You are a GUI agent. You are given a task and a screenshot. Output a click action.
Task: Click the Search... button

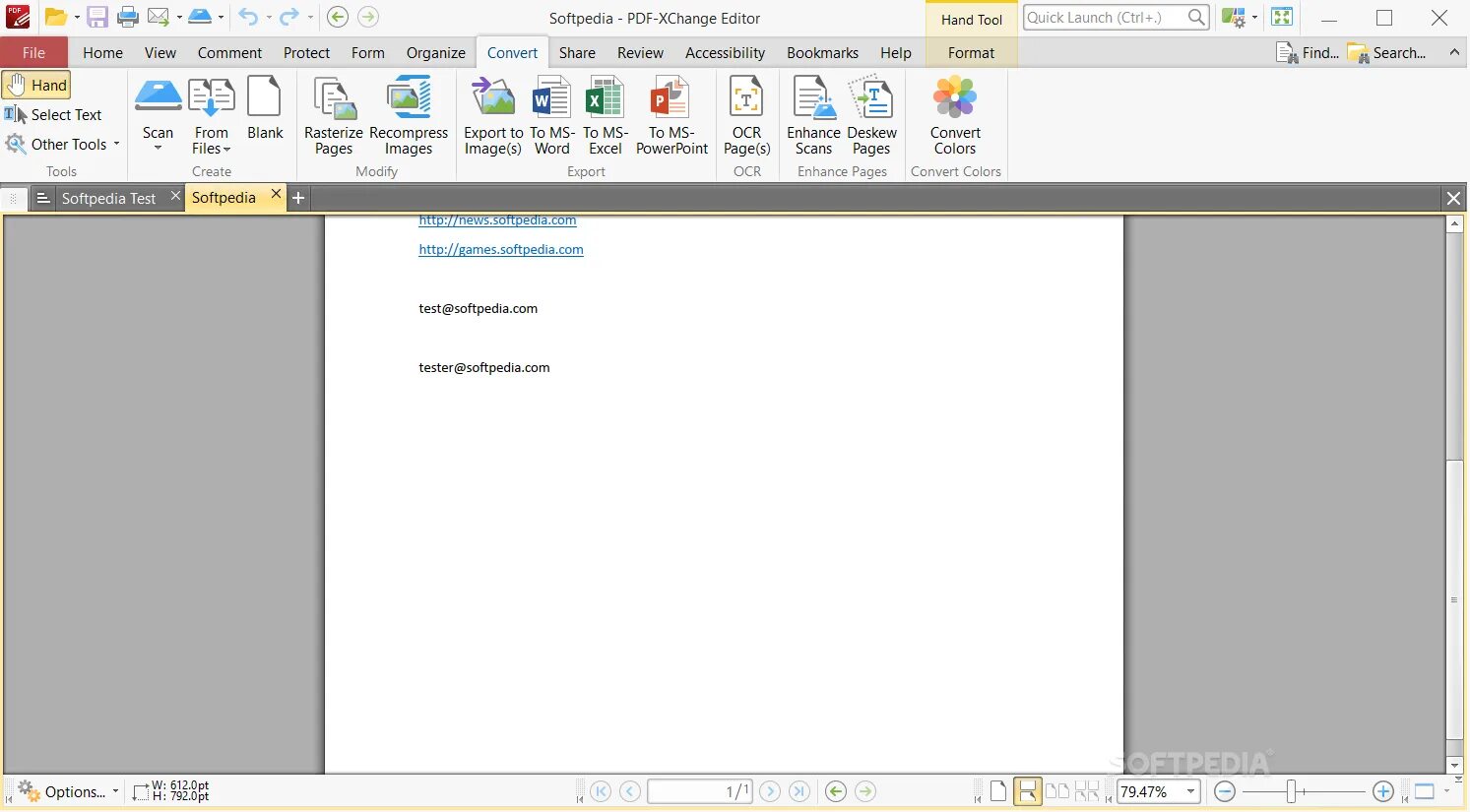click(x=1386, y=53)
